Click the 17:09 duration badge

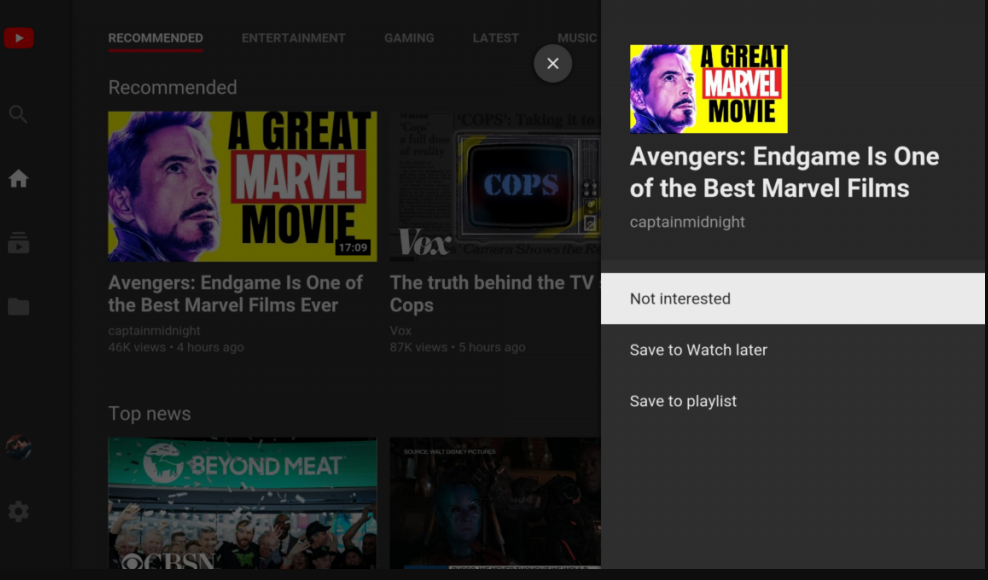point(353,248)
